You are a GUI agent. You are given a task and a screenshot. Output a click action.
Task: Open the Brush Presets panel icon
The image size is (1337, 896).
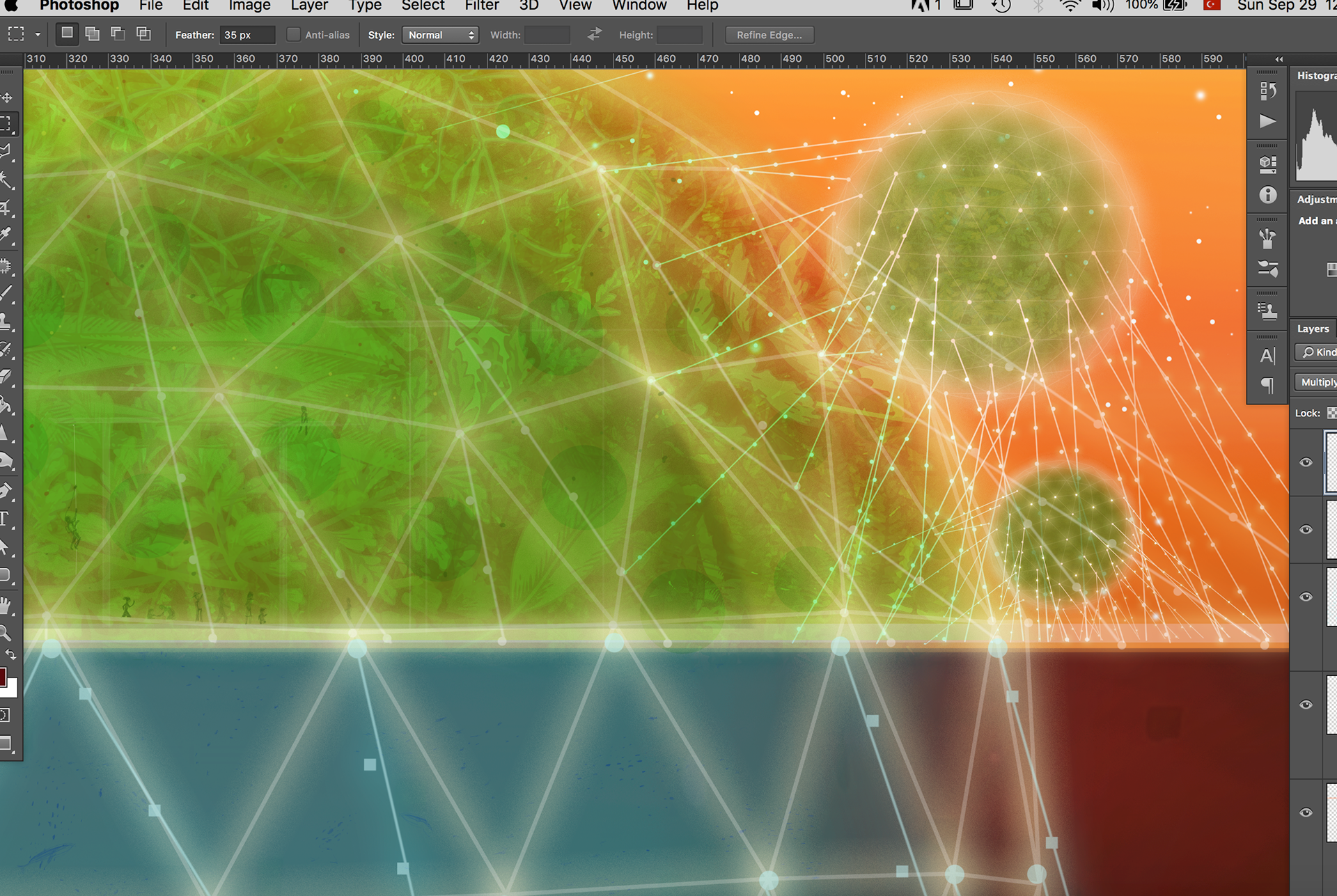click(1267, 269)
